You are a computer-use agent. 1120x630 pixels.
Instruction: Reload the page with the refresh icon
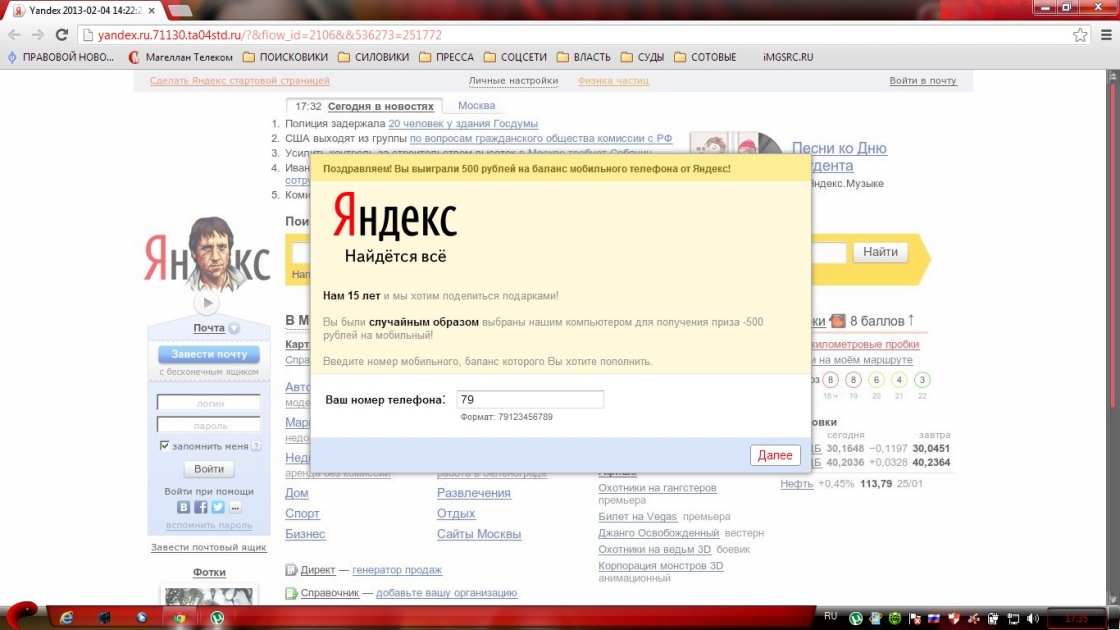point(62,34)
